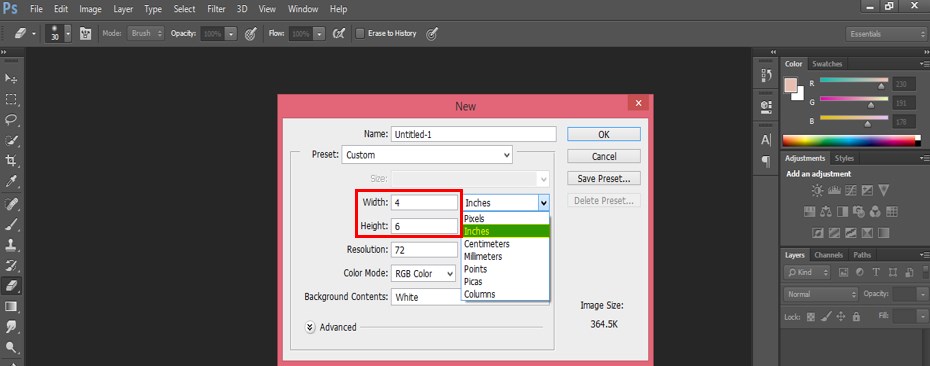Select the Gradient tool
This screenshot has height=366, width=930.
[x=11, y=307]
